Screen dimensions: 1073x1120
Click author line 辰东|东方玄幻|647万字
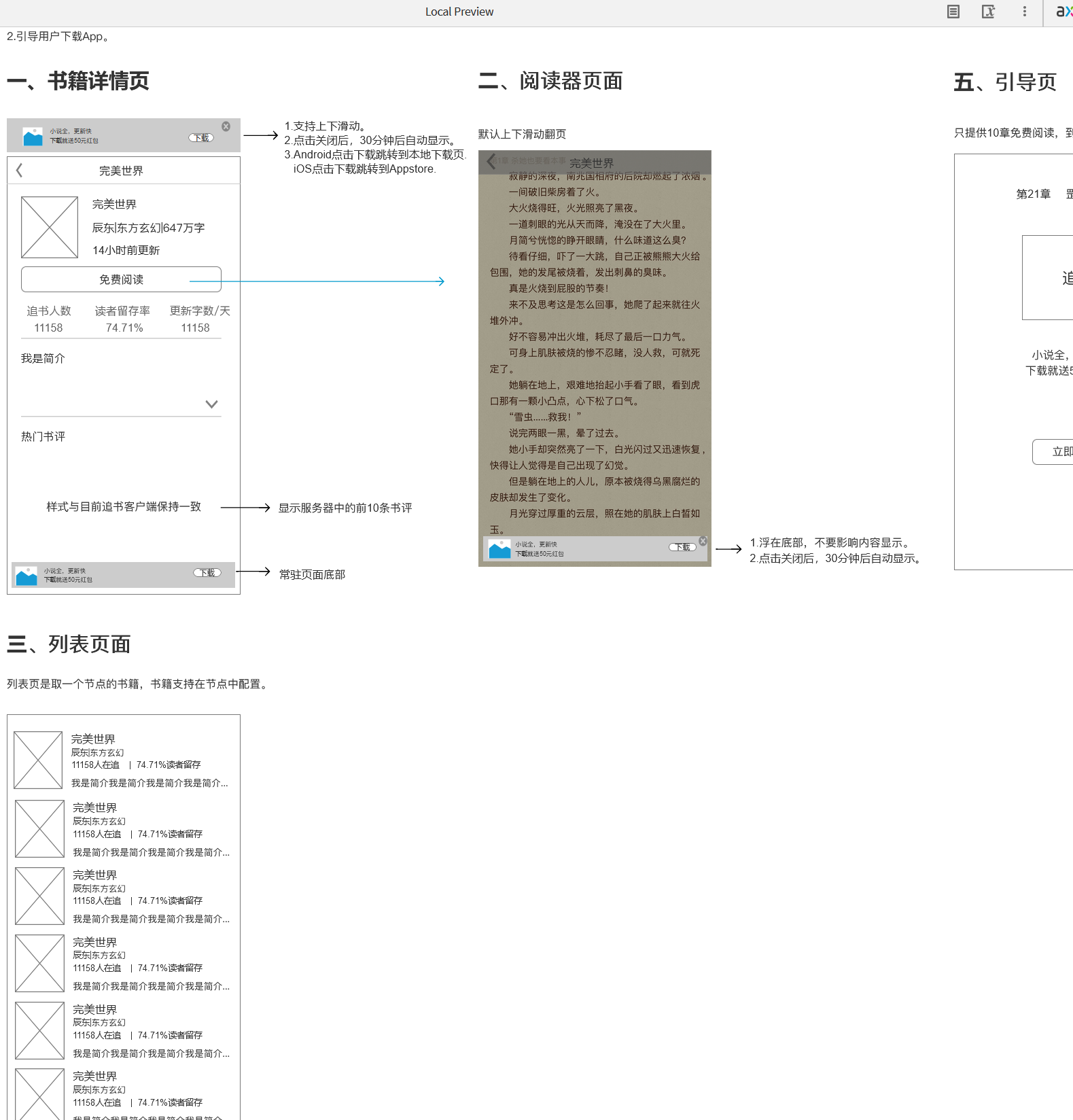point(148,228)
